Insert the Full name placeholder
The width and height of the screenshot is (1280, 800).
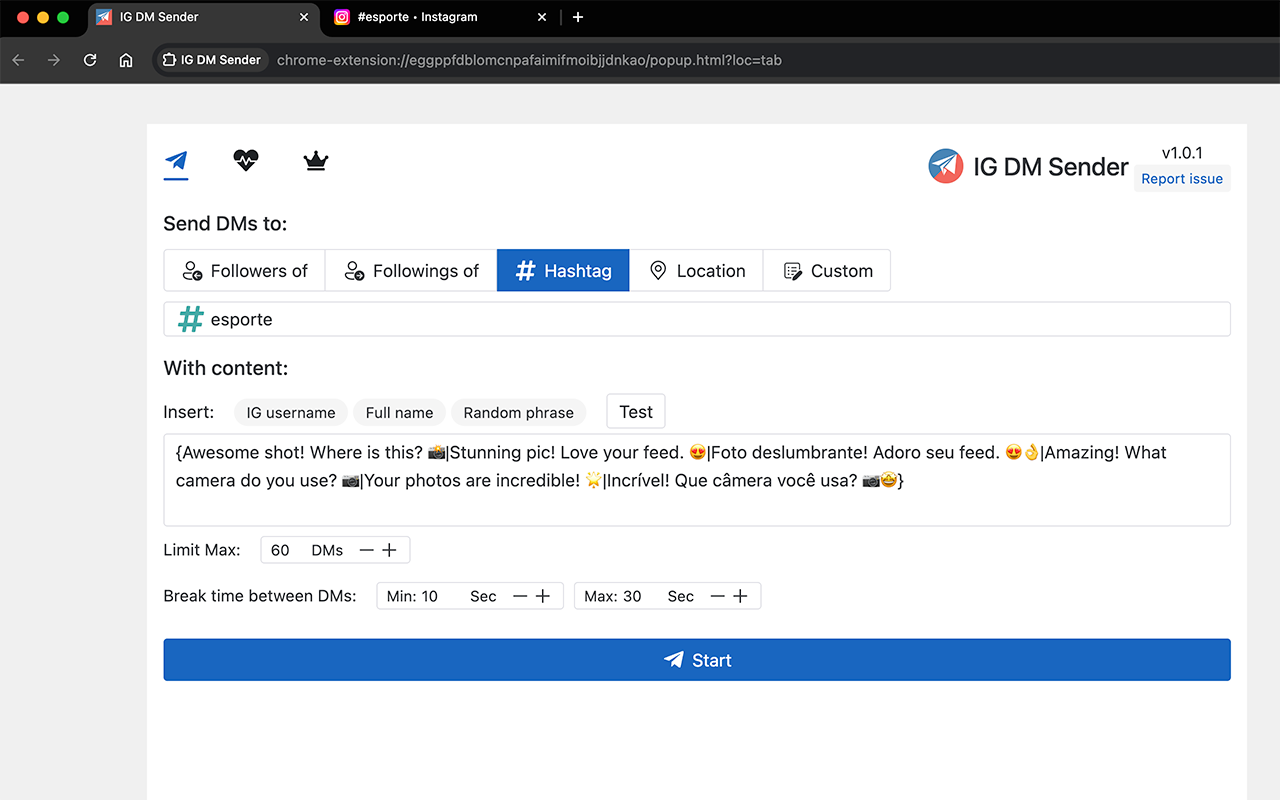(x=400, y=412)
